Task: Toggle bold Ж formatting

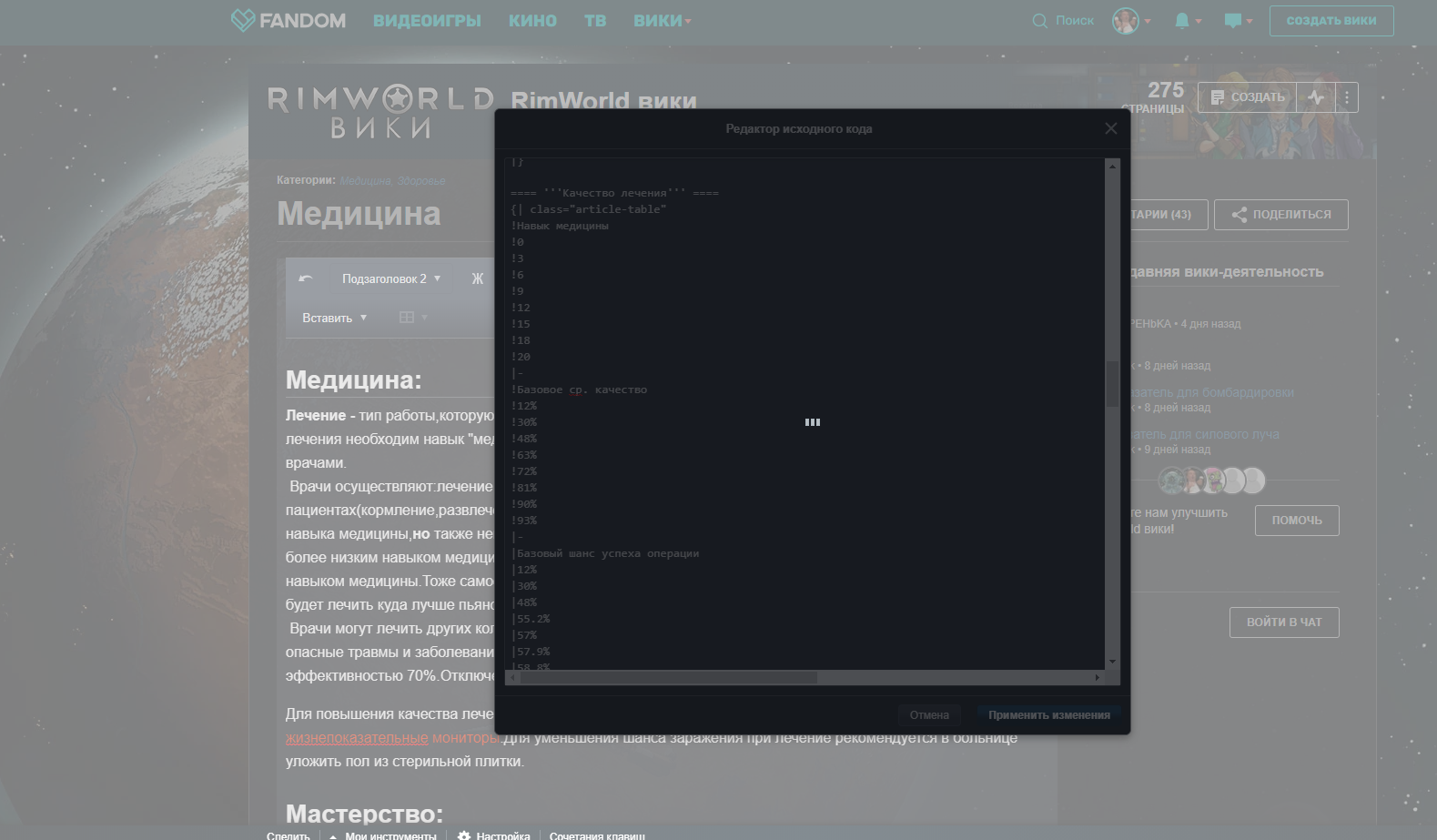Action: (477, 278)
